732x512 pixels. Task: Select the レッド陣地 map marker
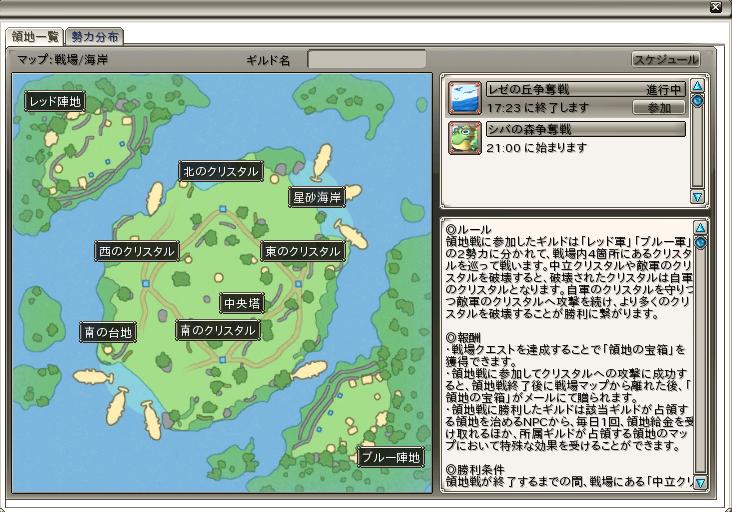[x=55, y=101]
